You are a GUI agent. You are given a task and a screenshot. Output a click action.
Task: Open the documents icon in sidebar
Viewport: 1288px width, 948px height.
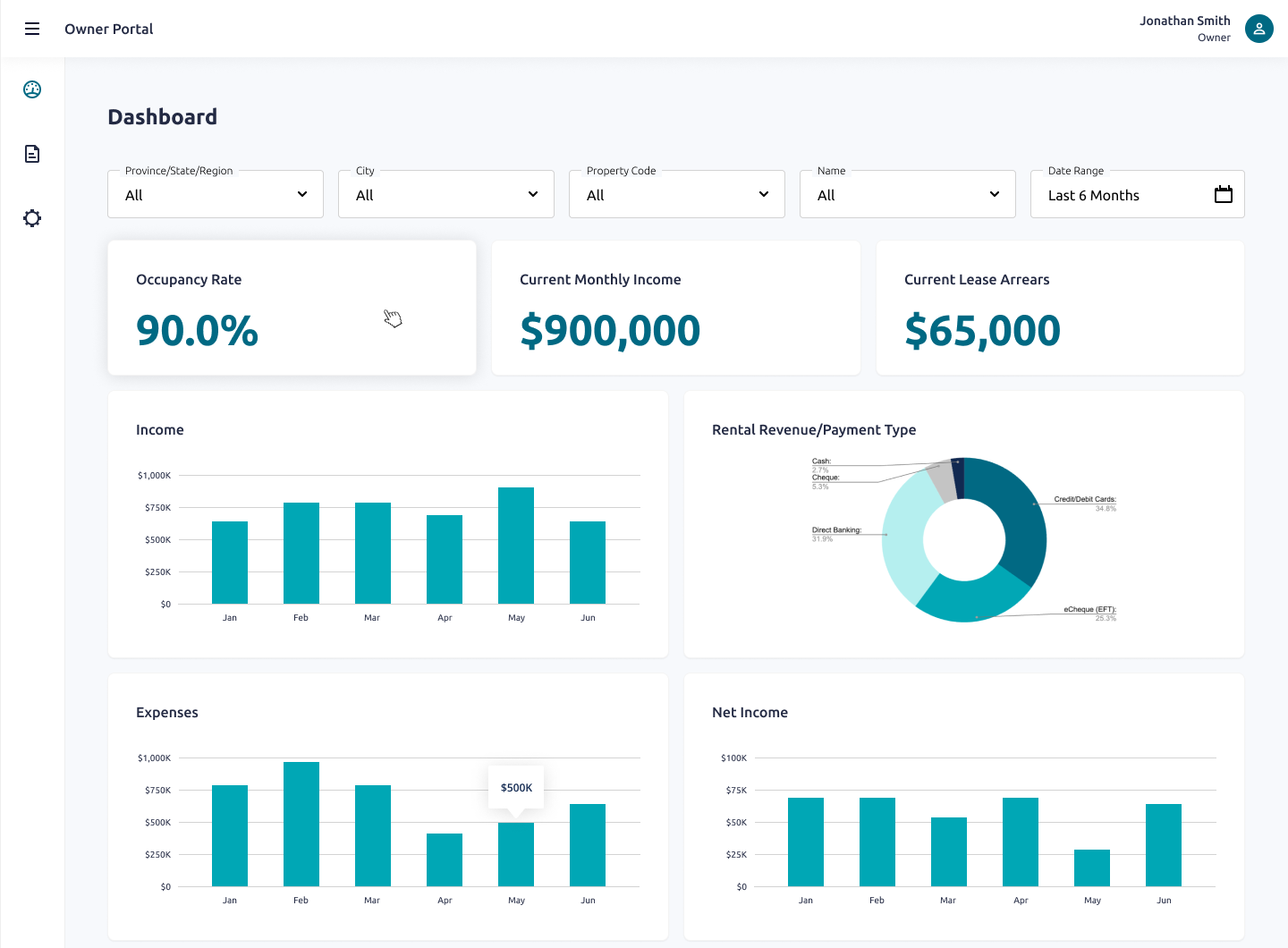[x=32, y=154]
